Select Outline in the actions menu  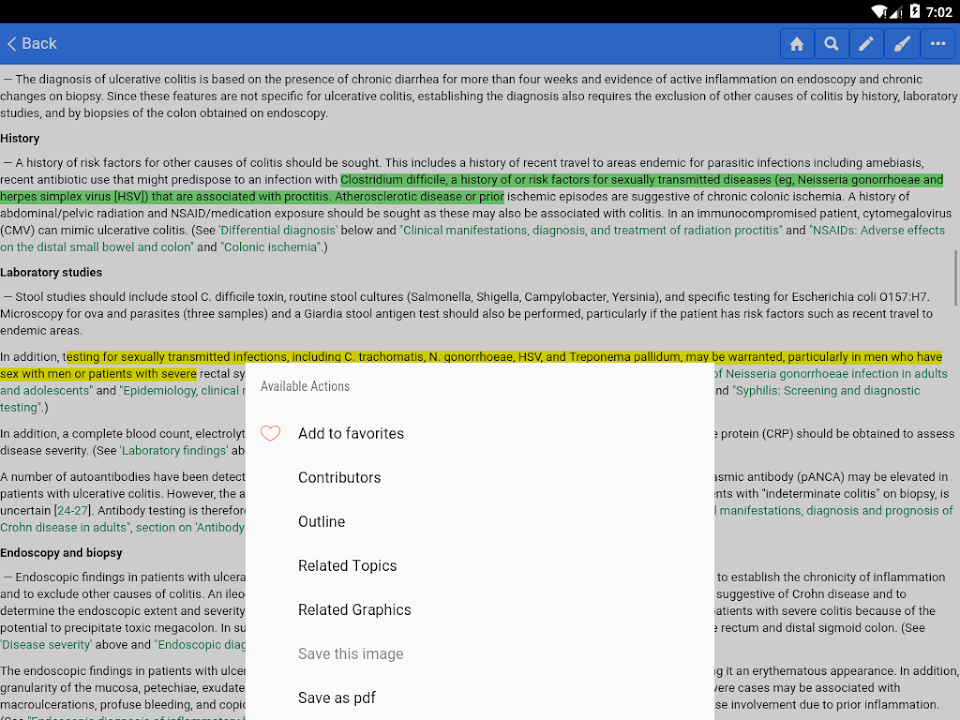click(321, 522)
